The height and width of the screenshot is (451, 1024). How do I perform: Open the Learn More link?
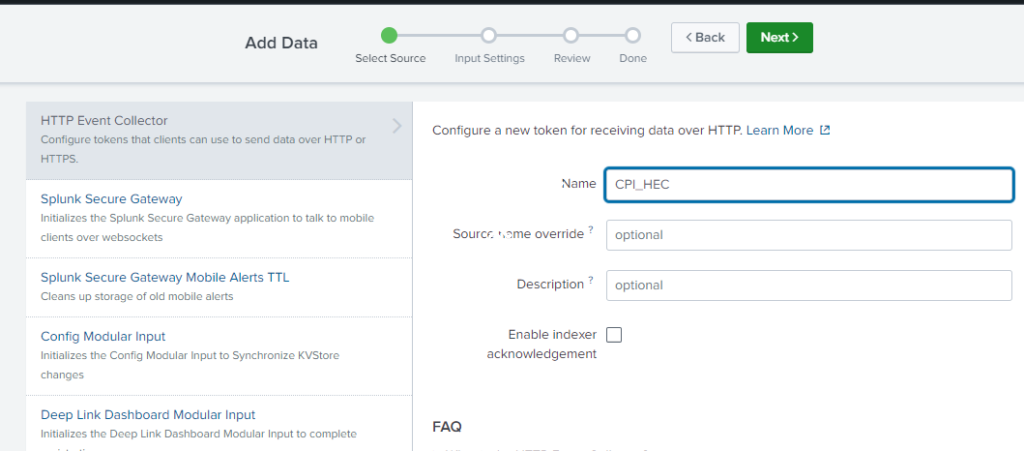[x=779, y=130]
